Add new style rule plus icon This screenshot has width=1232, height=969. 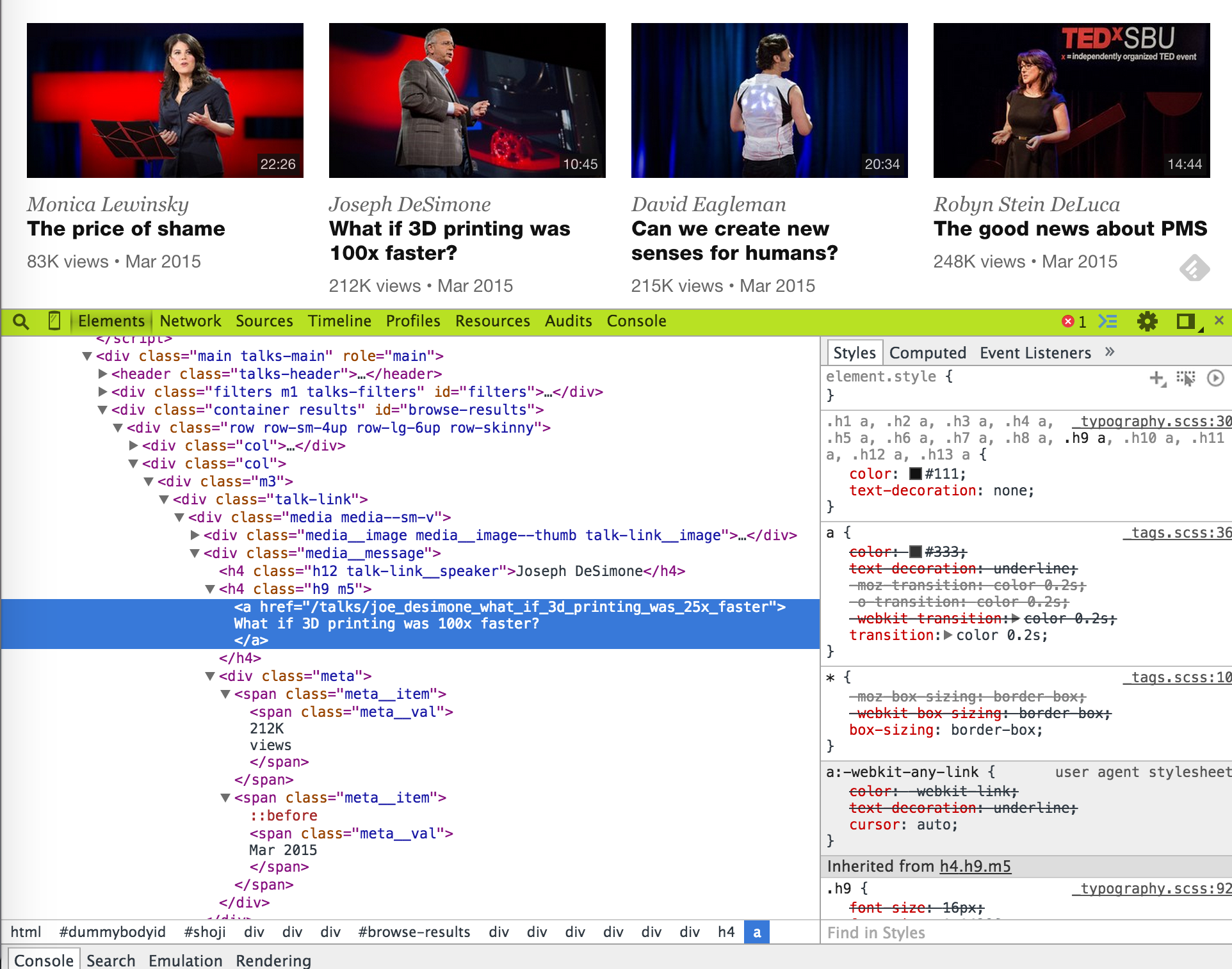click(1156, 378)
